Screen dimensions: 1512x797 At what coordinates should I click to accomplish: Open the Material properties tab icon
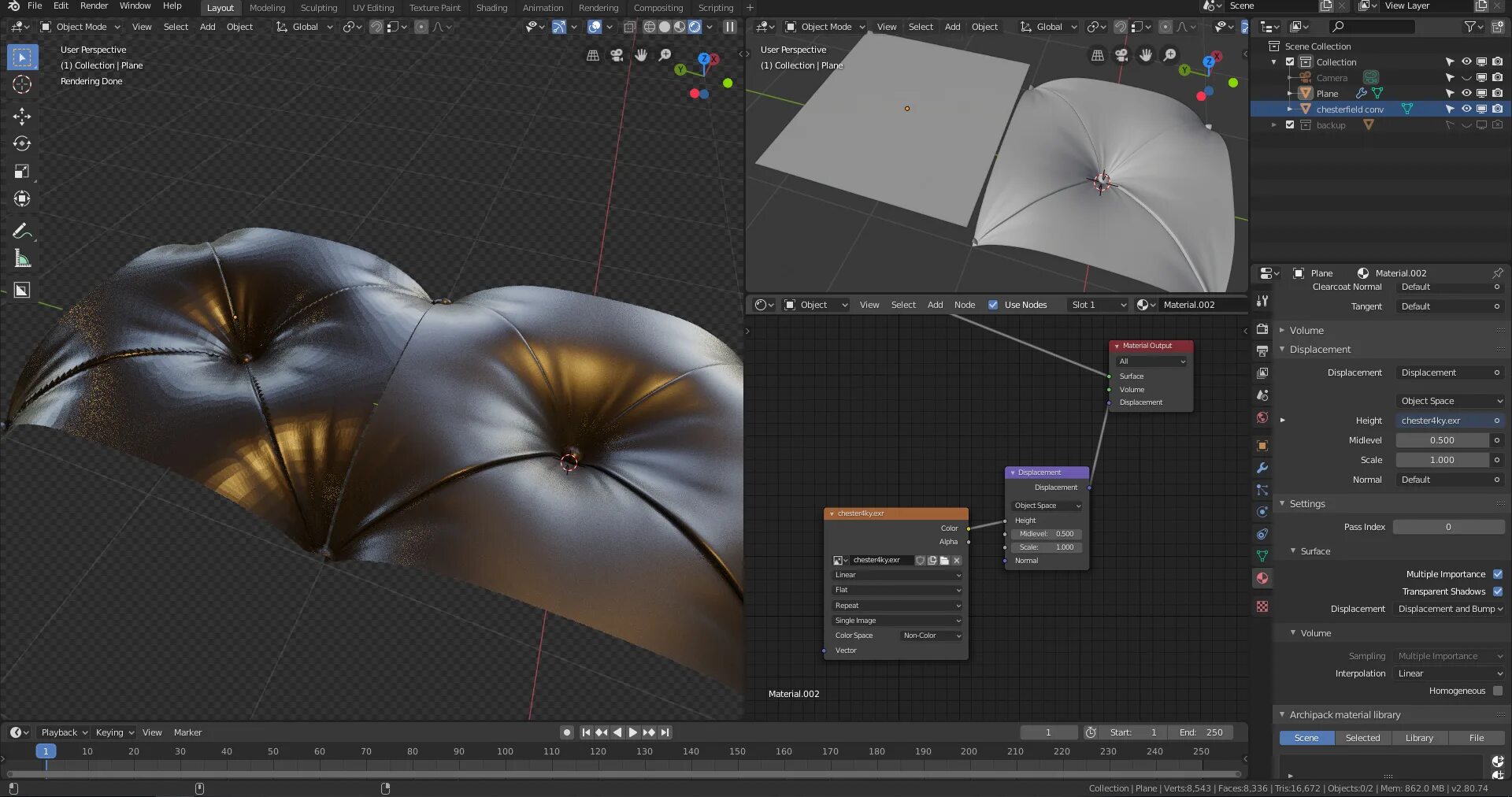click(1262, 578)
